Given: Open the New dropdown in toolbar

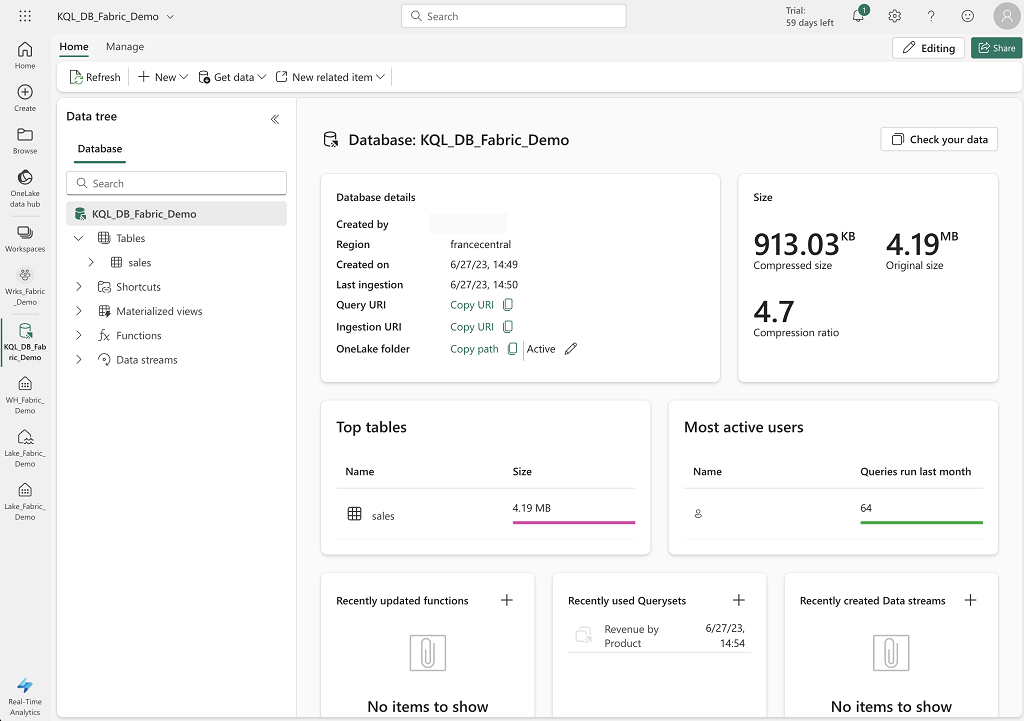Looking at the screenshot, I should pos(163,77).
